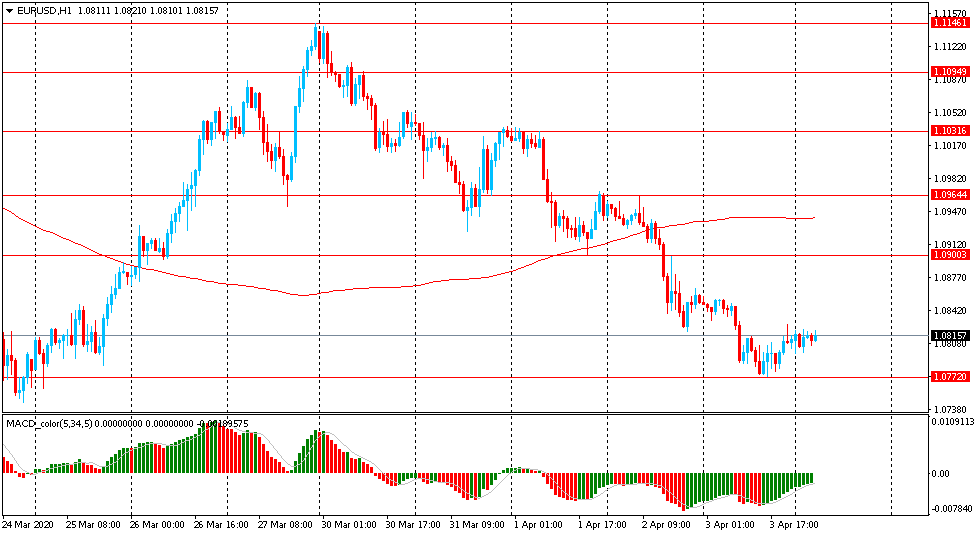974x536 pixels.
Task: Select the 1.09003 red price level label
Action: coord(950,255)
